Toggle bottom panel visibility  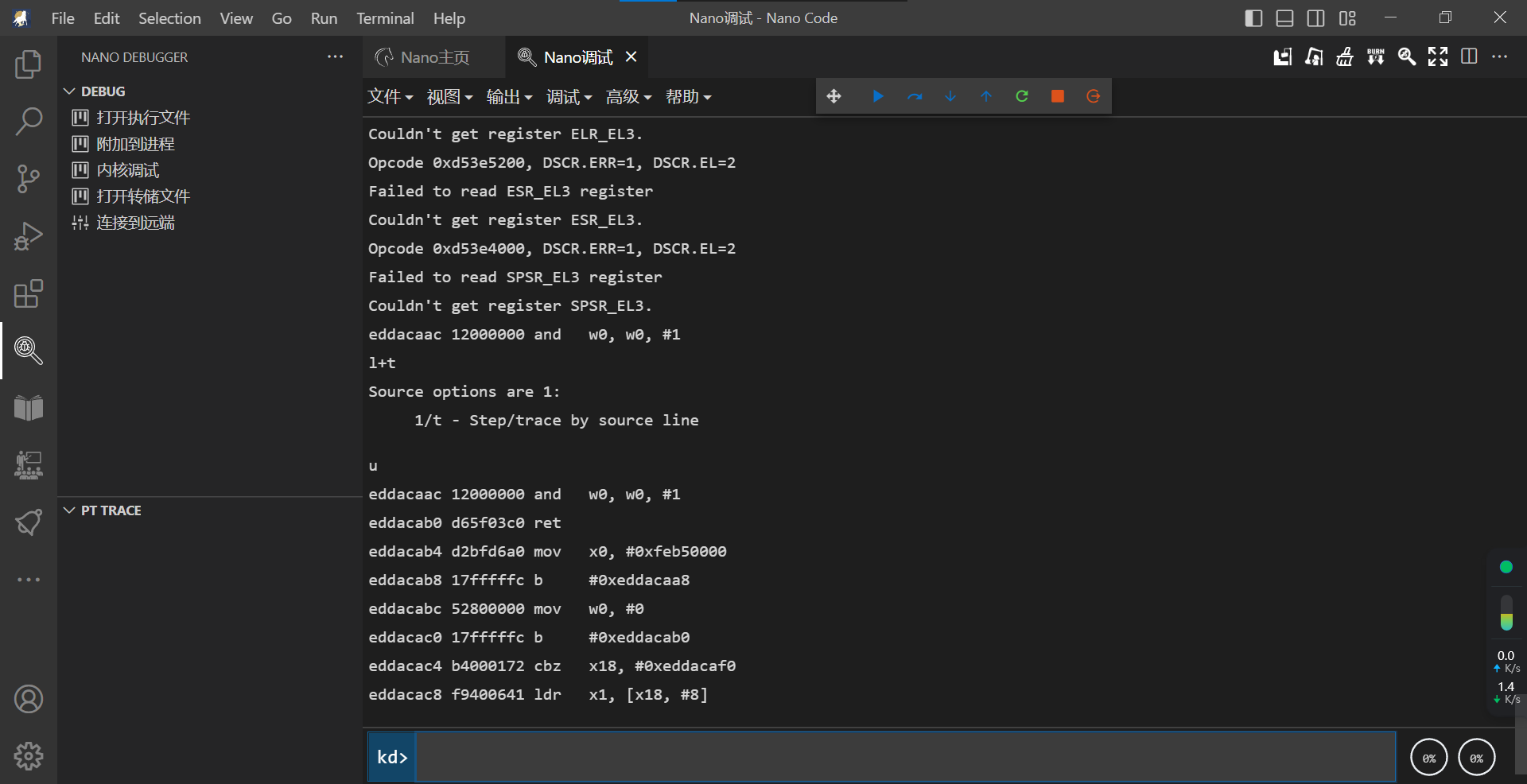pos(1284,18)
